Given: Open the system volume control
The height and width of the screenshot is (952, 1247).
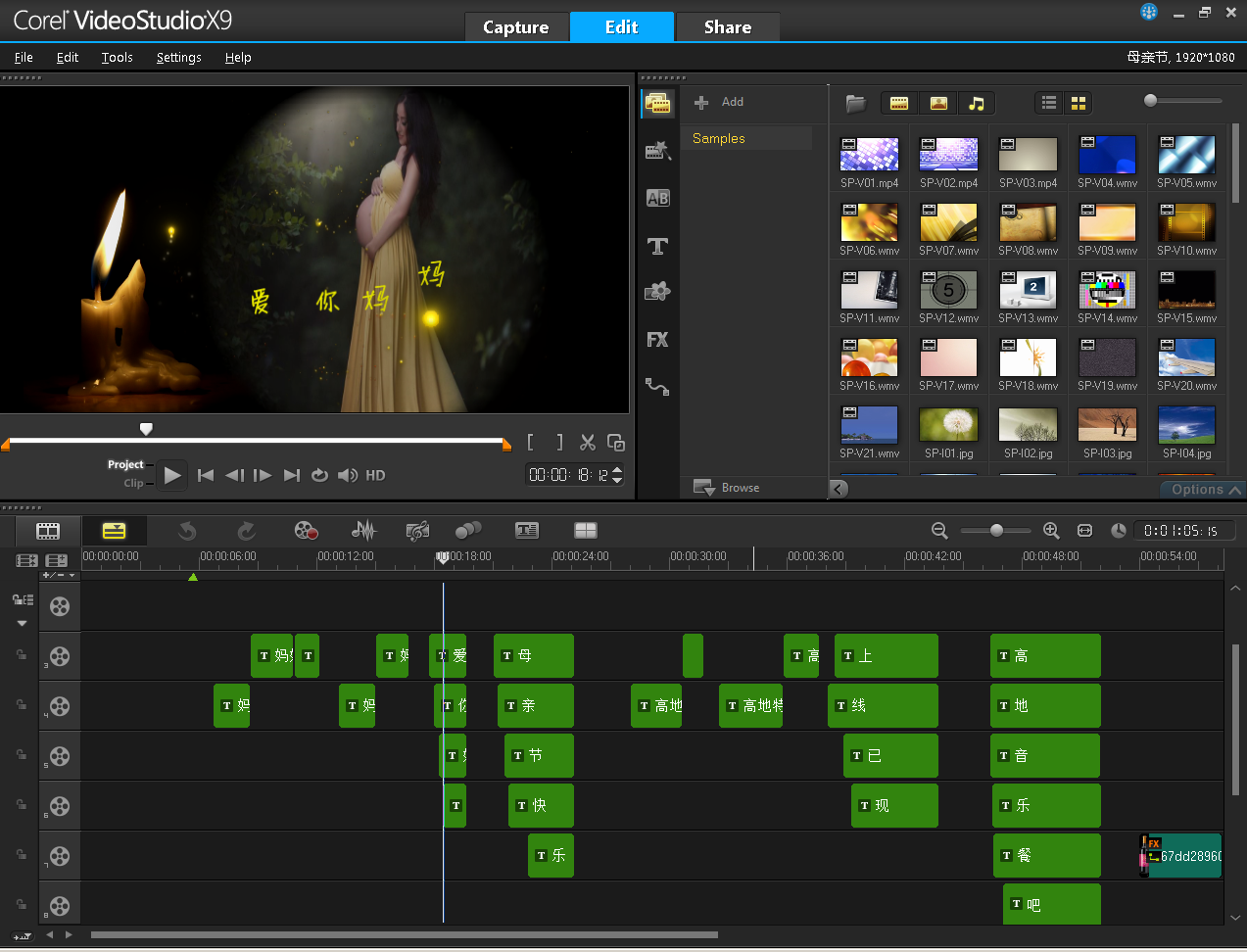Looking at the screenshot, I should (348, 476).
